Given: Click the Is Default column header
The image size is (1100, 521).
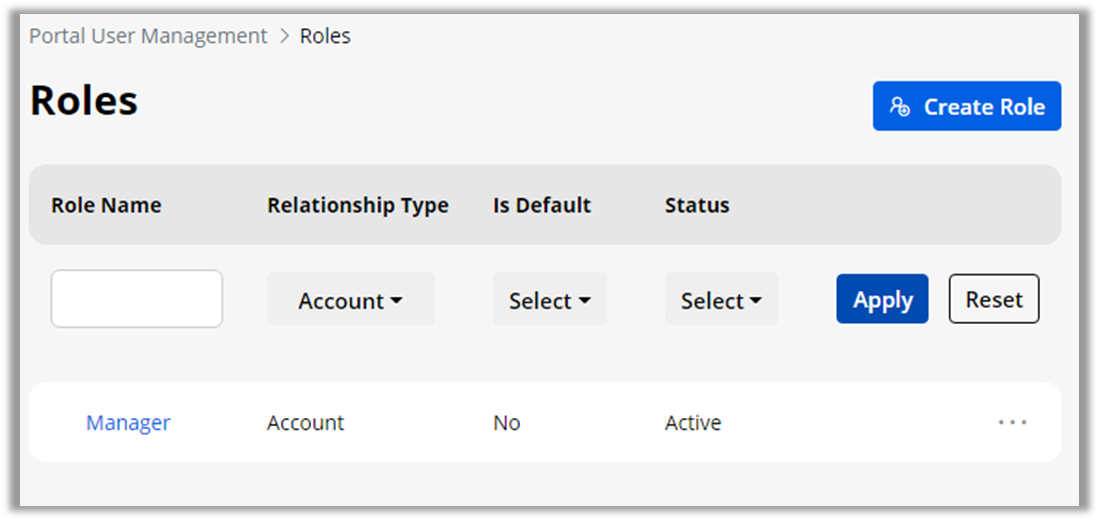Looking at the screenshot, I should pyautogui.click(x=541, y=205).
